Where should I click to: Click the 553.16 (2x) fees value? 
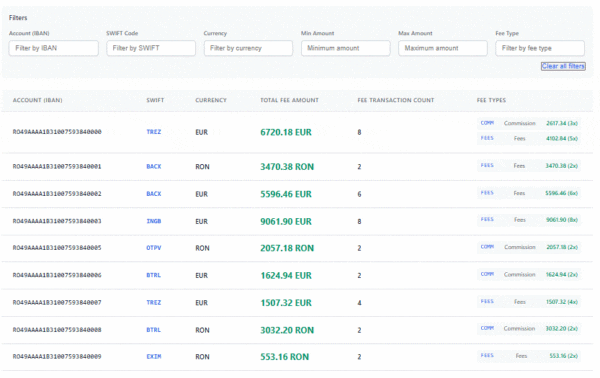coord(564,356)
